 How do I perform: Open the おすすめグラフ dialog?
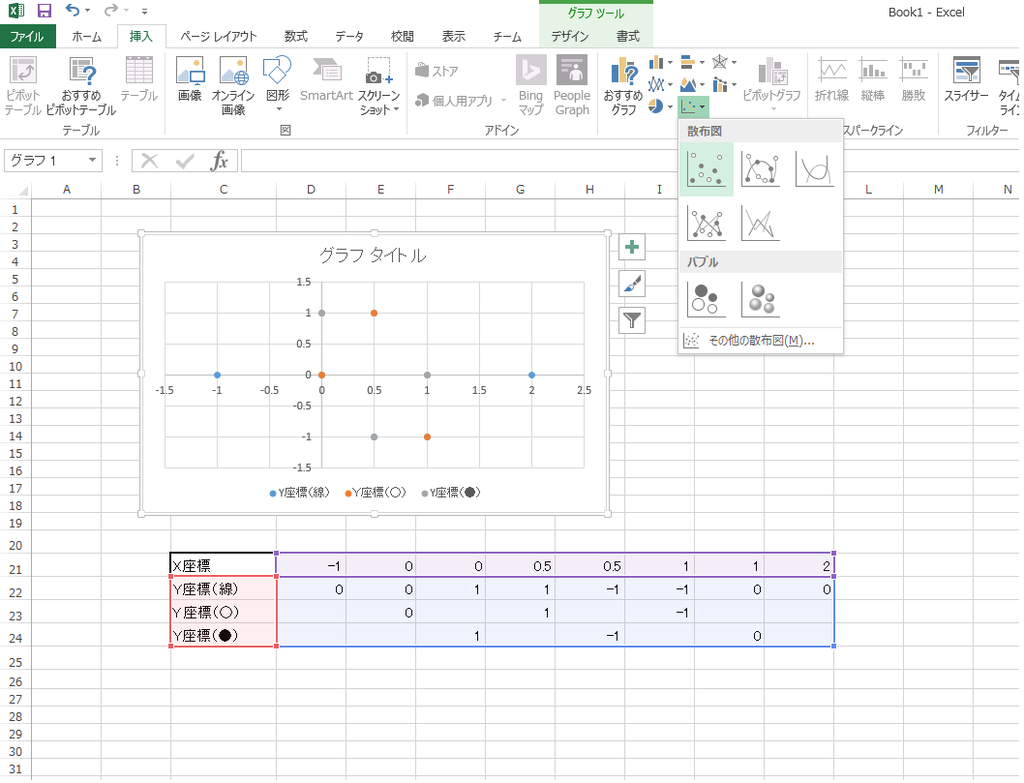click(624, 86)
